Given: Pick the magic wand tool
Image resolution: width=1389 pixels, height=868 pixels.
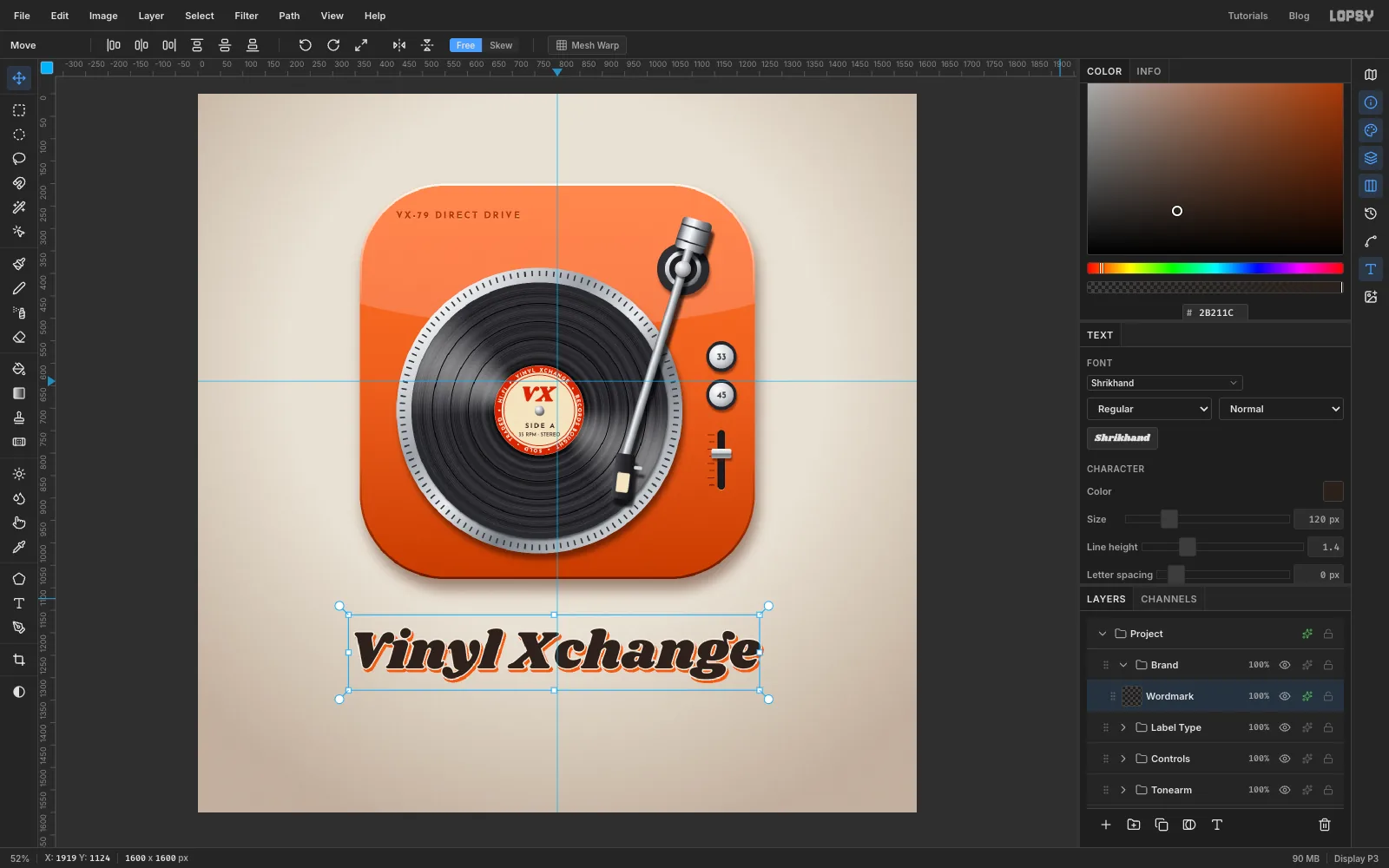Looking at the screenshot, I should coord(19,207).
